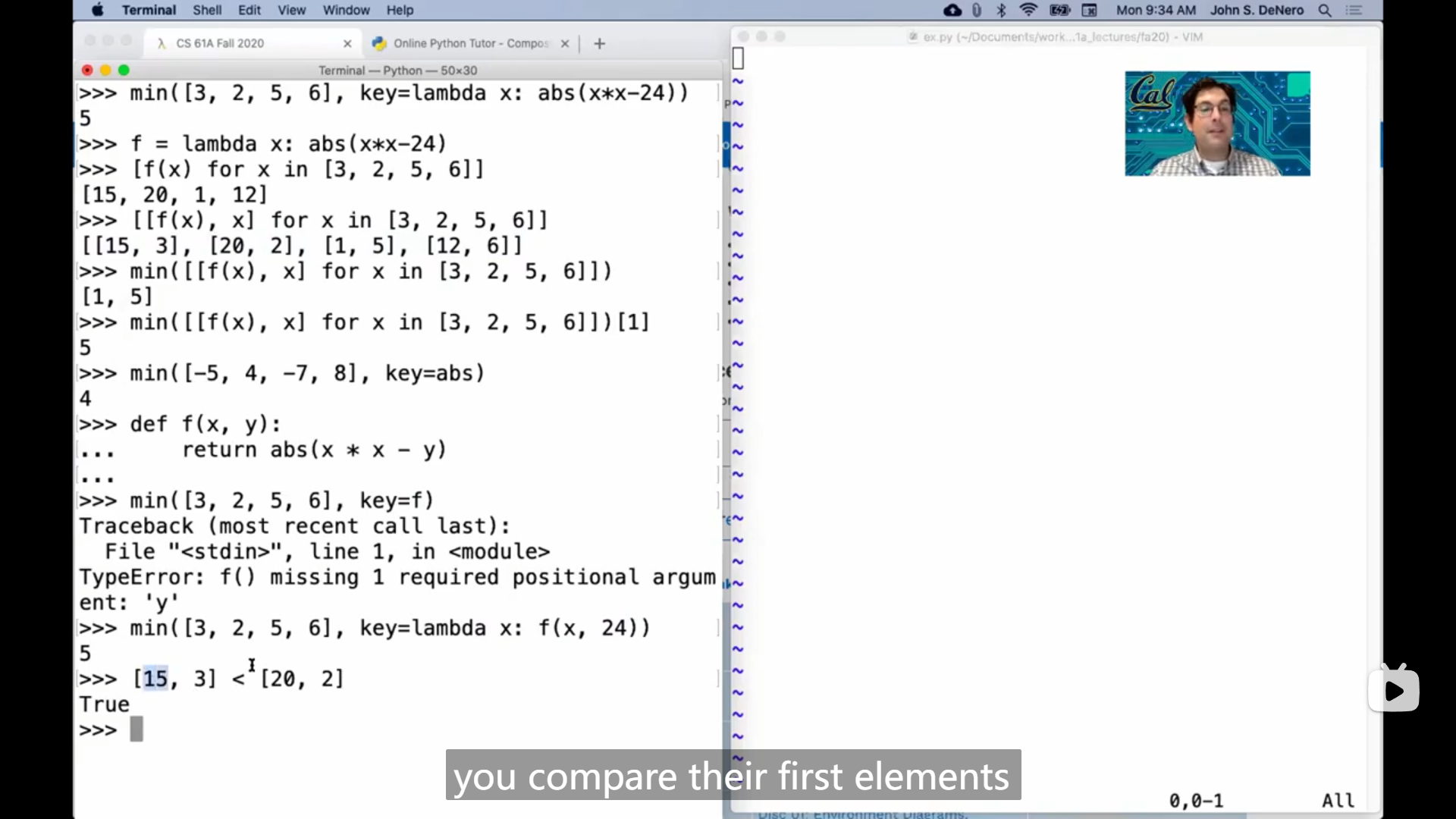The image size is (1456, 819).
Task: Open the Shell menu
Action: [x=207, y=10]
